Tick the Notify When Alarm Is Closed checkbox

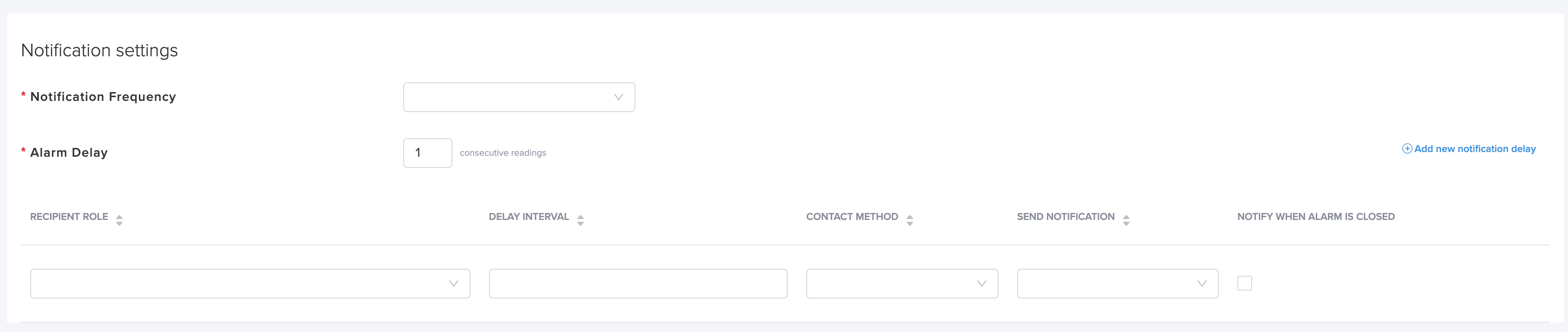click(x=1245, y=283)
